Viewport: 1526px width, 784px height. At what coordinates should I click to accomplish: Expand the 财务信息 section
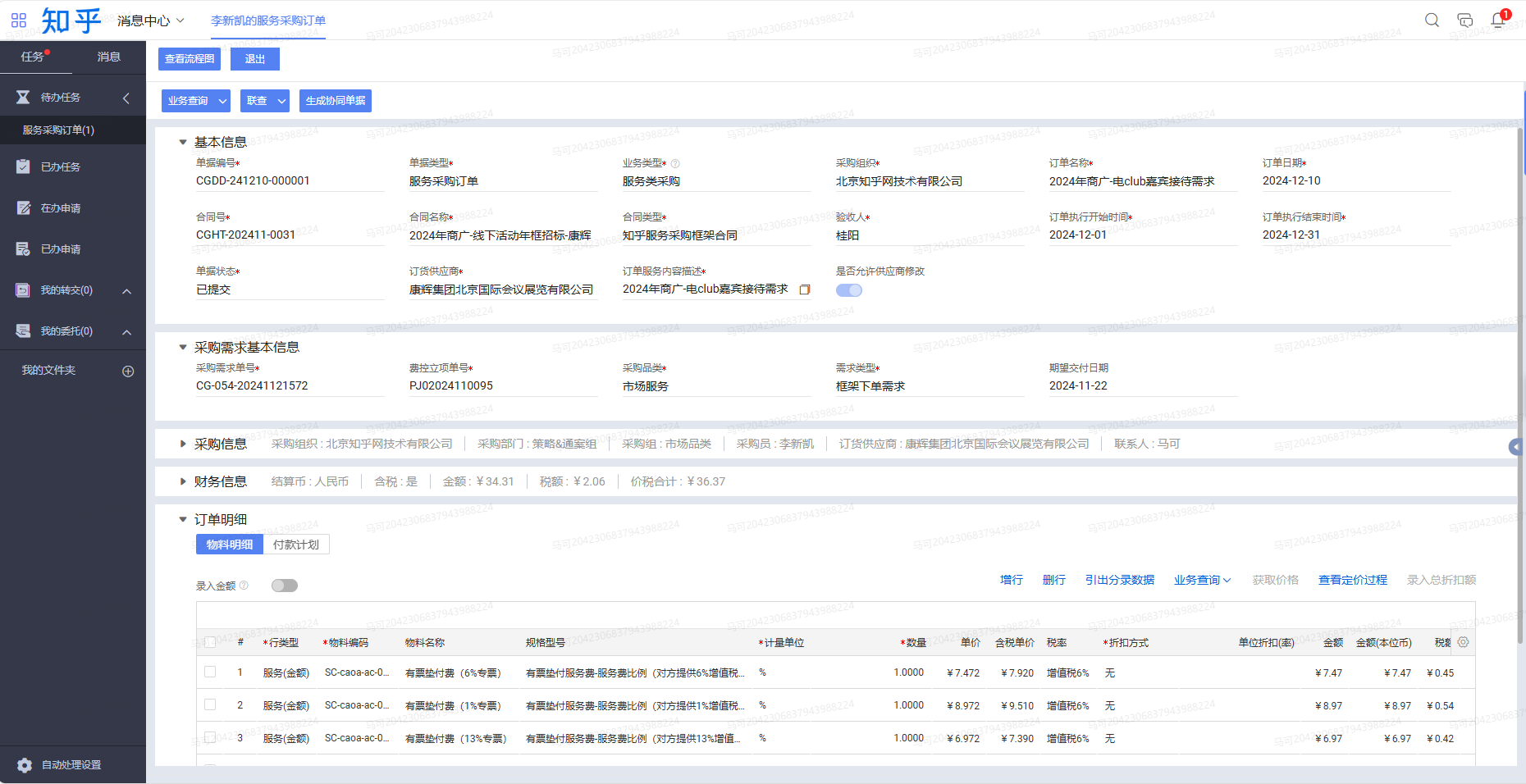[x=183, y=481]
